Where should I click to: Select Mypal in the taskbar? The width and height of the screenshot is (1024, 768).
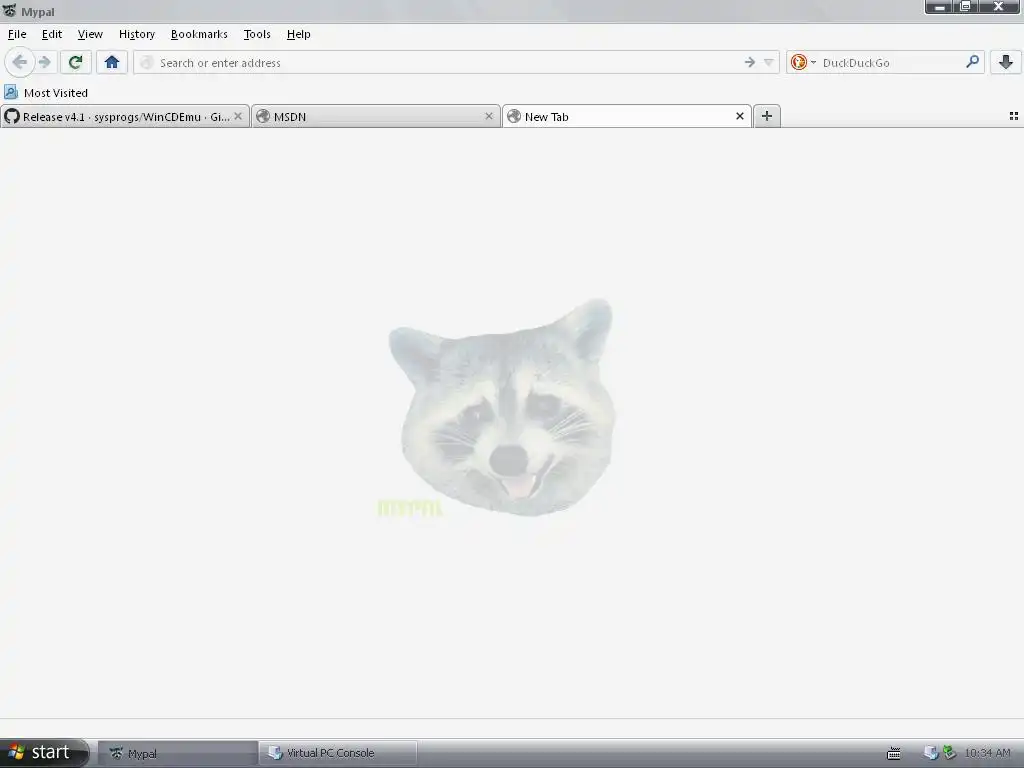pyautogui.click(x=178, y=754)
